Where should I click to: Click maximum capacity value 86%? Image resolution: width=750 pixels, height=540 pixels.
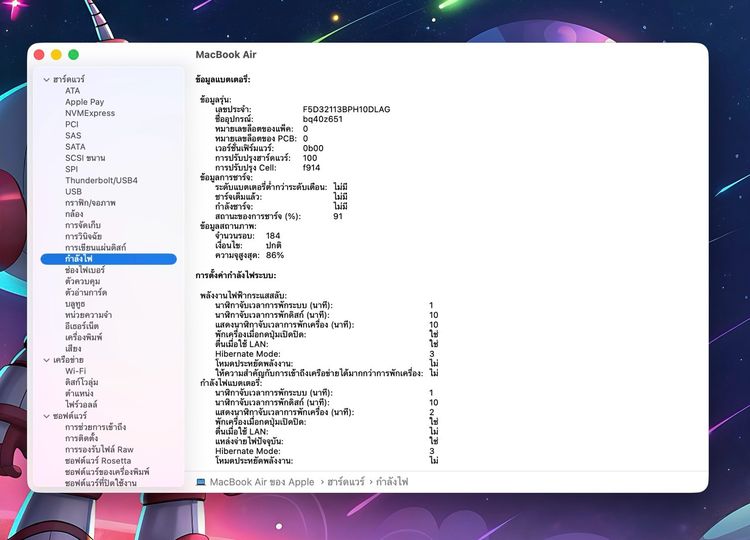click(x=275, y=255)
